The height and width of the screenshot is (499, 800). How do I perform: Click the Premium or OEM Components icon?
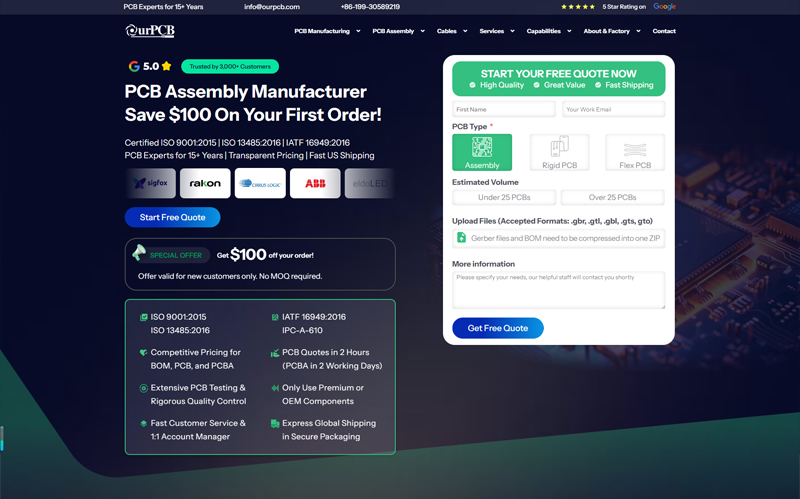click(275, 388)
